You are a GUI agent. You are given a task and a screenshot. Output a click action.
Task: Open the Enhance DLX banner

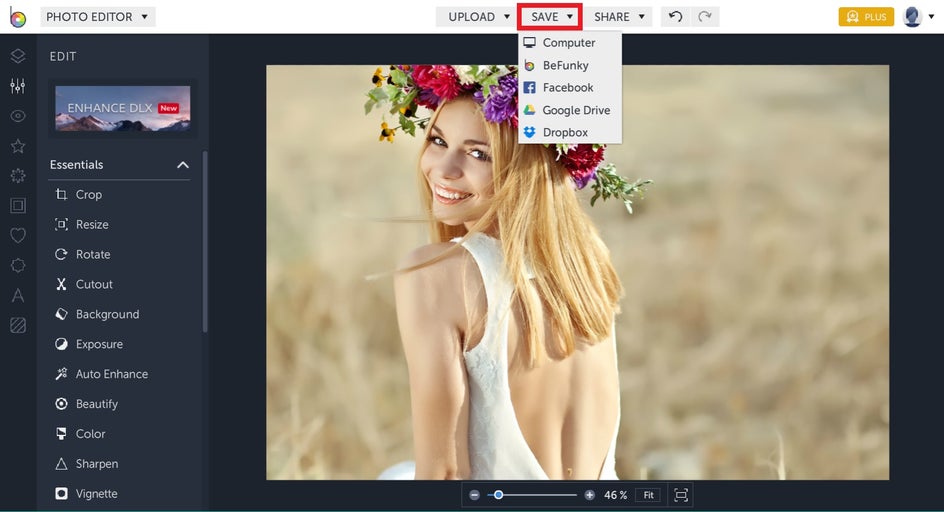click(x=123, y=108)
